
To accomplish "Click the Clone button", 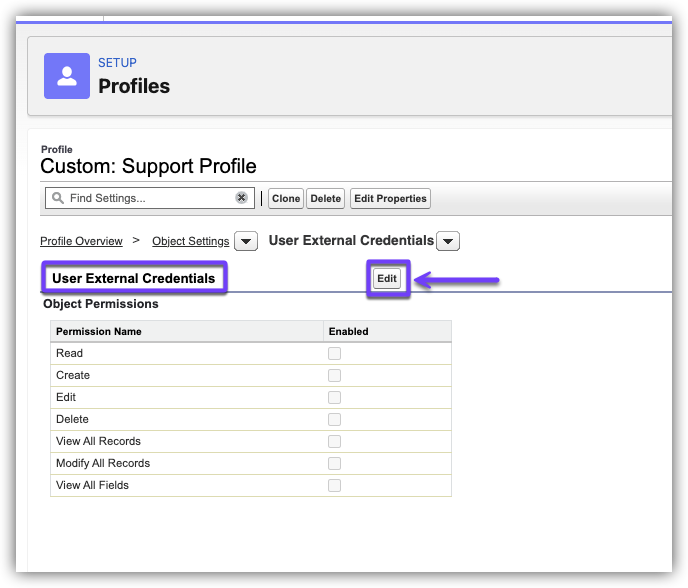I will coord(286,198).
